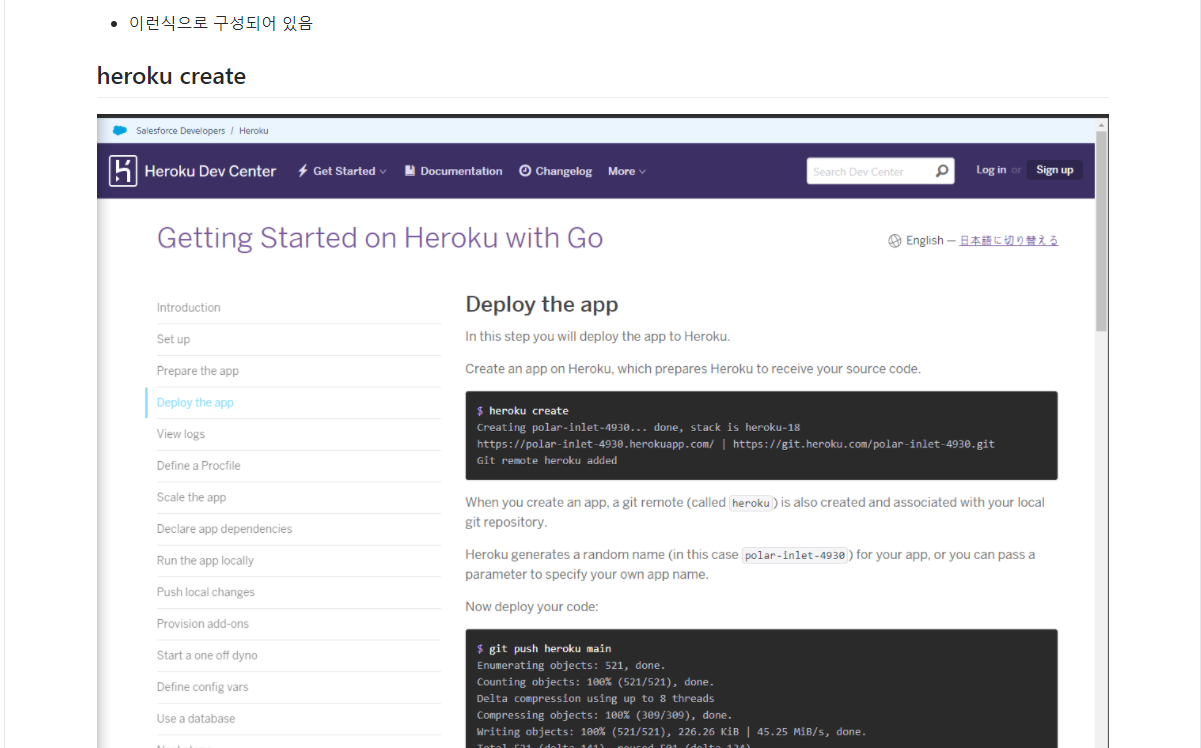Go to Use a database section
The image size is (1201, 748).
click(x=196, y=719)
